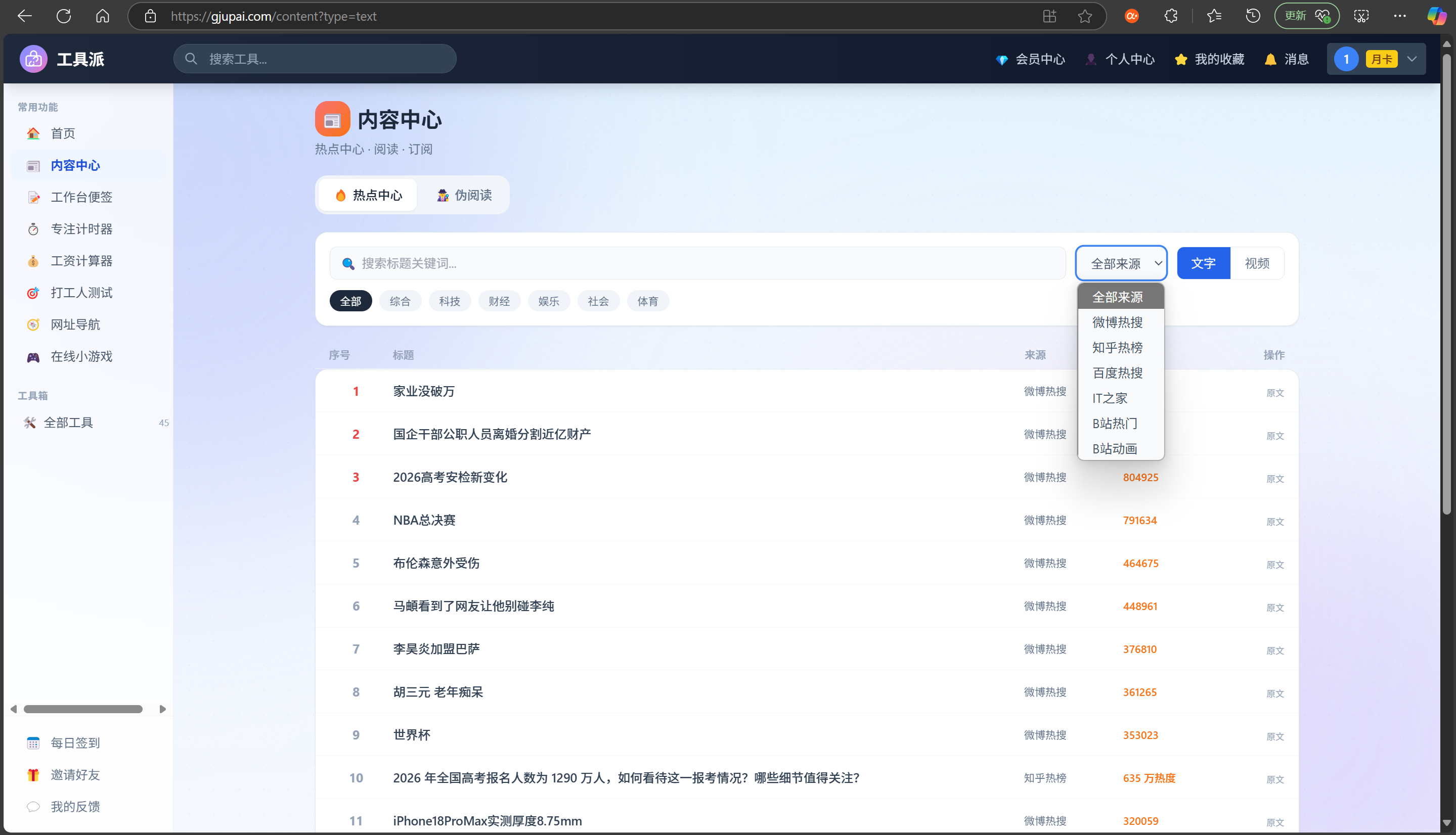Open 原文 link for NBA总决赛

point(1275,522)
